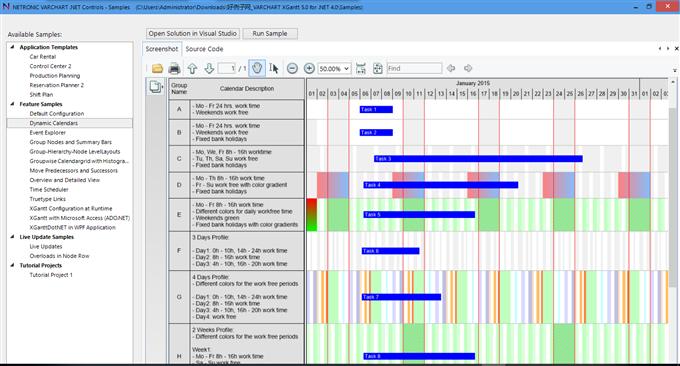This screenshot has width=680, height=366.
Task: Click the fit page width icon
Action: point(361,69)
